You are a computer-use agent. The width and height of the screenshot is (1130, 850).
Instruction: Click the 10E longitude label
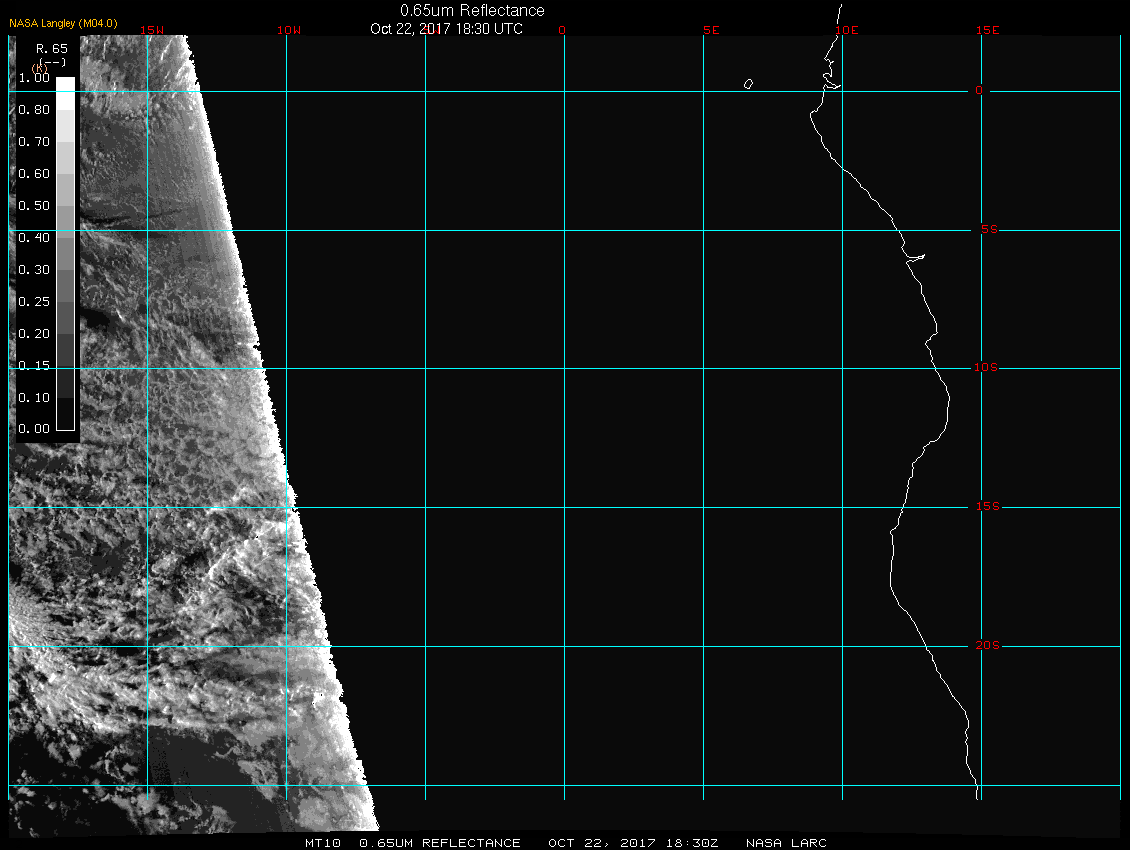pos(846,30)
